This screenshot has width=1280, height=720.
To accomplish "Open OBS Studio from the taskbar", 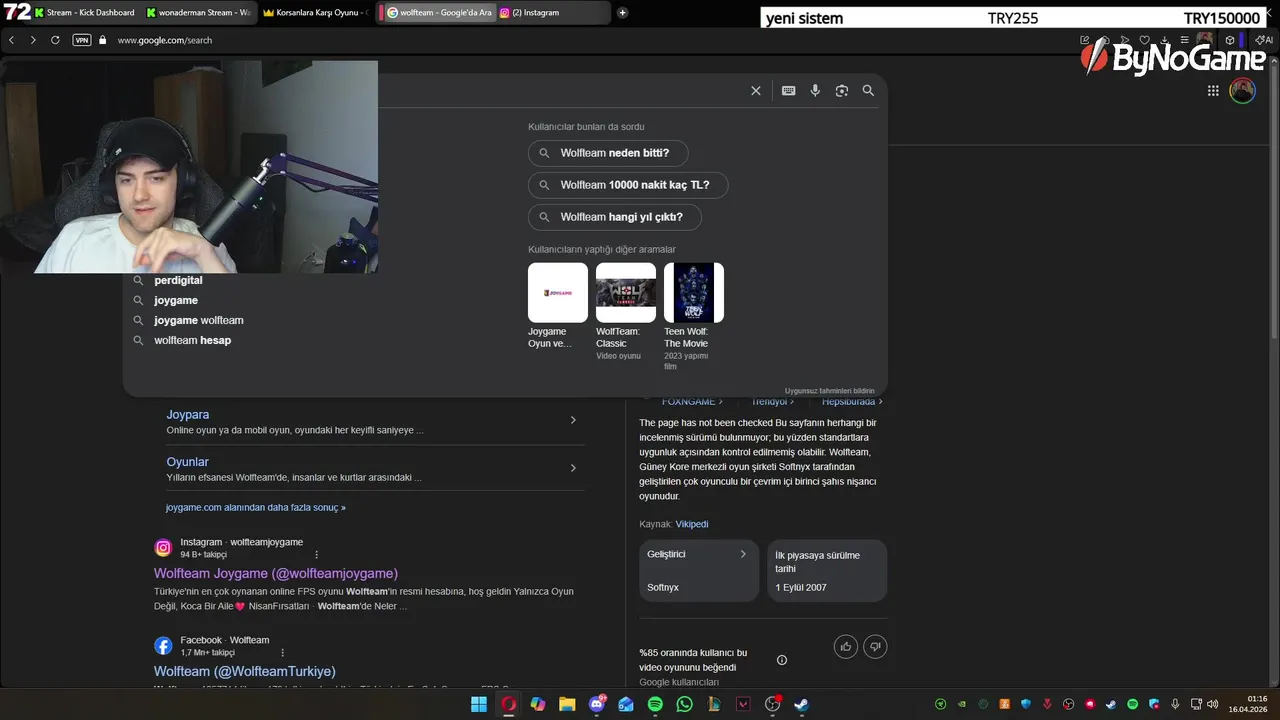I will pyautogui.click(x=772, y=704).
